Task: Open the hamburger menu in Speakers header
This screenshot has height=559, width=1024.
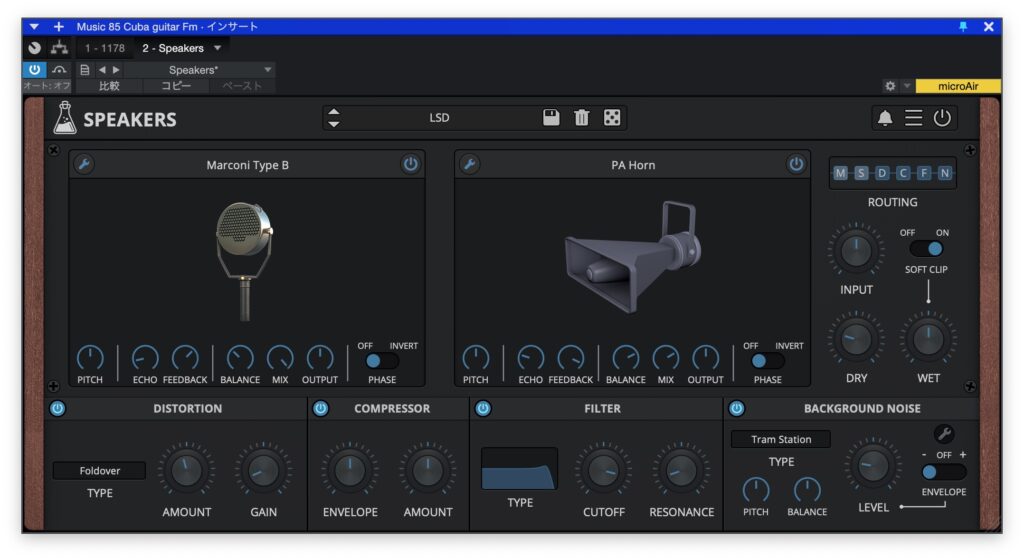Action: 914,118
